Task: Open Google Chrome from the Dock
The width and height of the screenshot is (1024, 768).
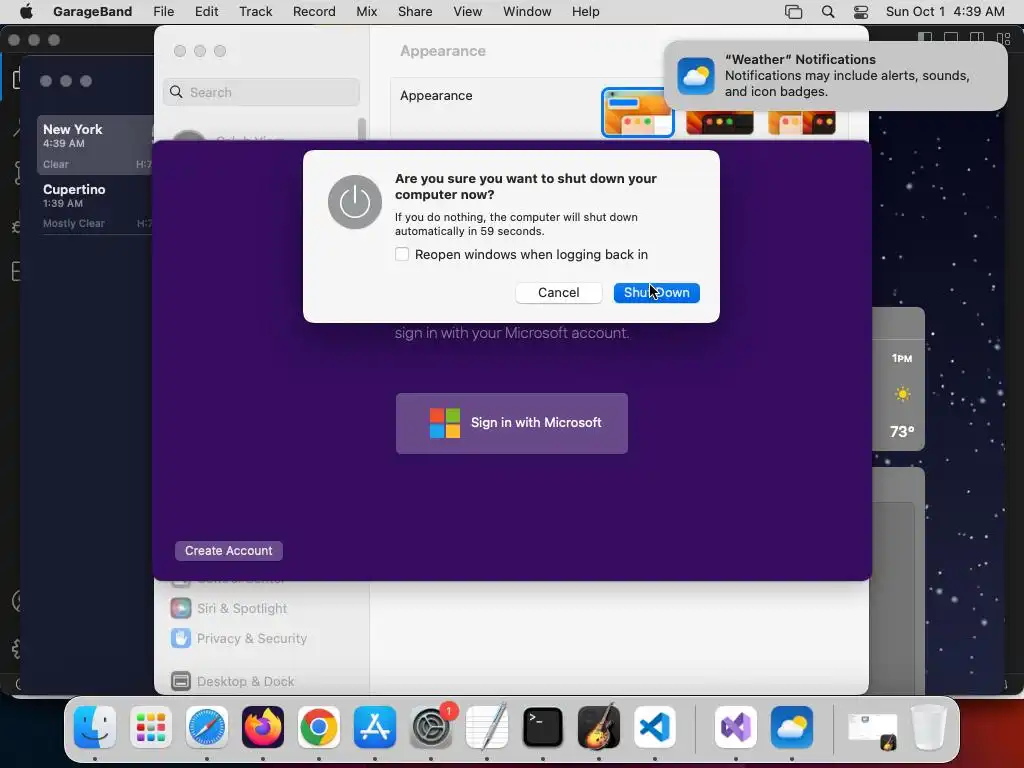Action: point(319,727)
